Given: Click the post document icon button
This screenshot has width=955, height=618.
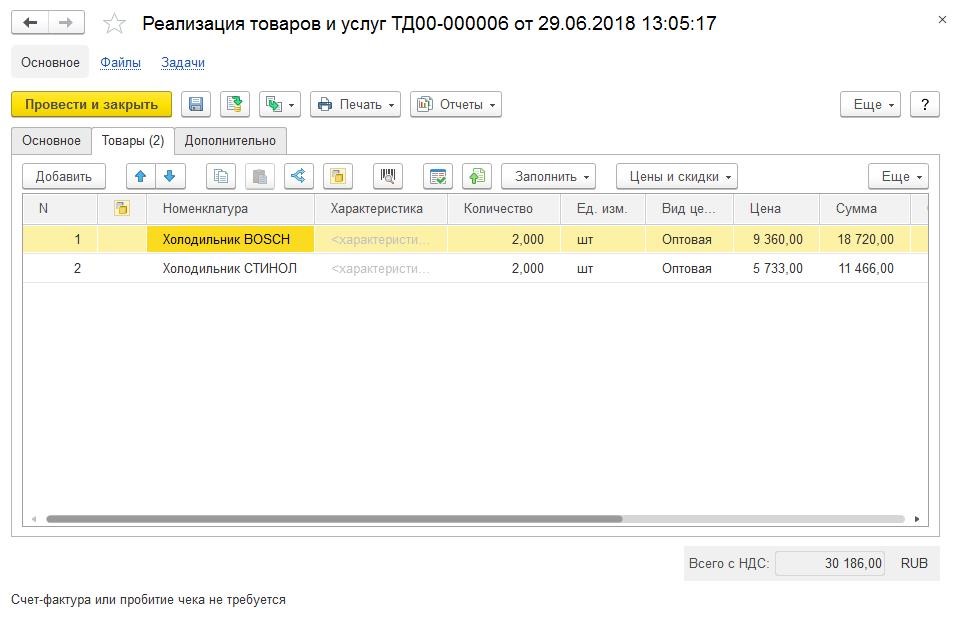Looking at the screenshot, I should (x=234, y=104).
